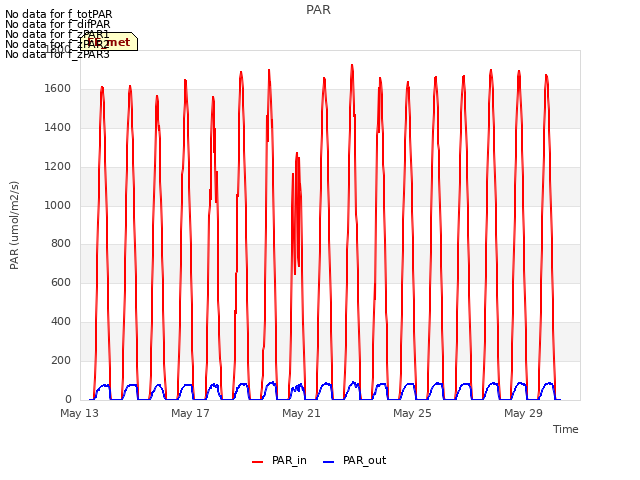This screenshot has height=480, width=640.
Task: Click the red PAR_in legend swatch
Action: [x=258, y=462]
